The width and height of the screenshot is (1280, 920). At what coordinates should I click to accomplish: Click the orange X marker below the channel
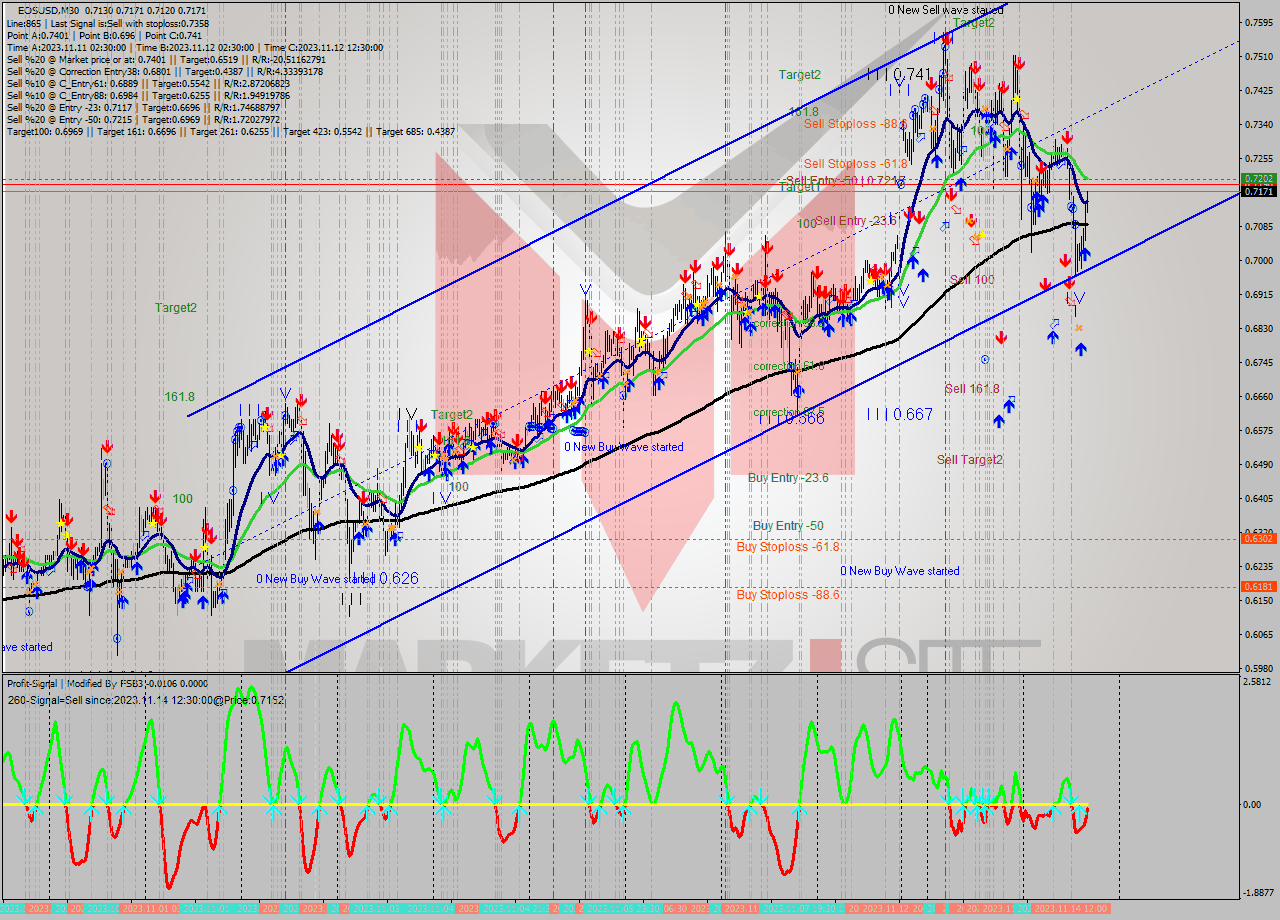1078,328
